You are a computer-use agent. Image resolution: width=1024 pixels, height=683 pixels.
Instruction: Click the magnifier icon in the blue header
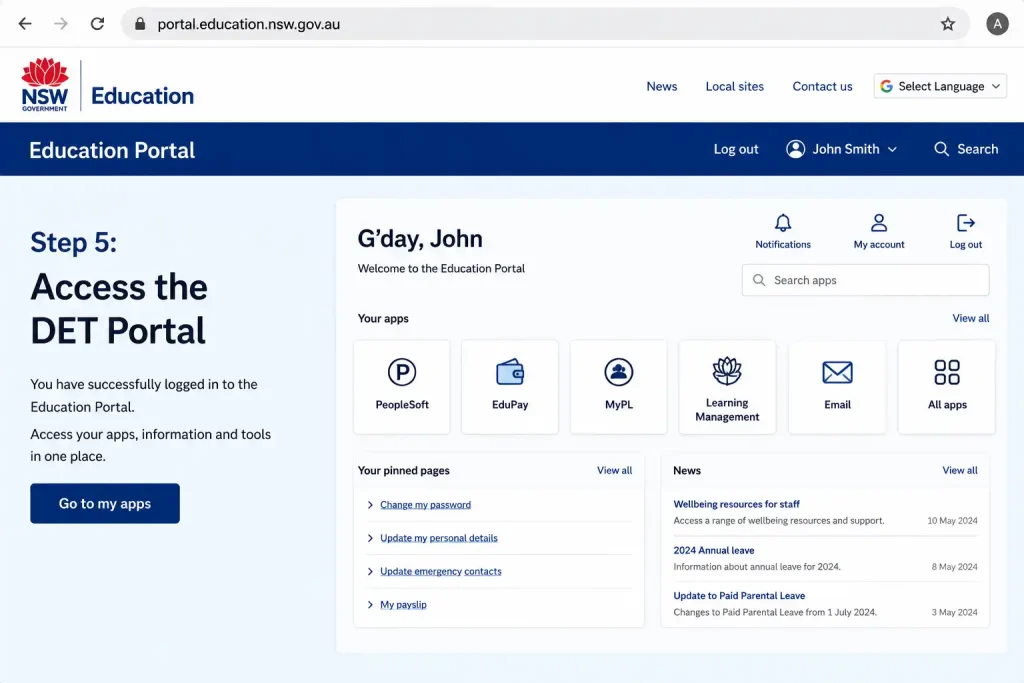tap(941, 149)
